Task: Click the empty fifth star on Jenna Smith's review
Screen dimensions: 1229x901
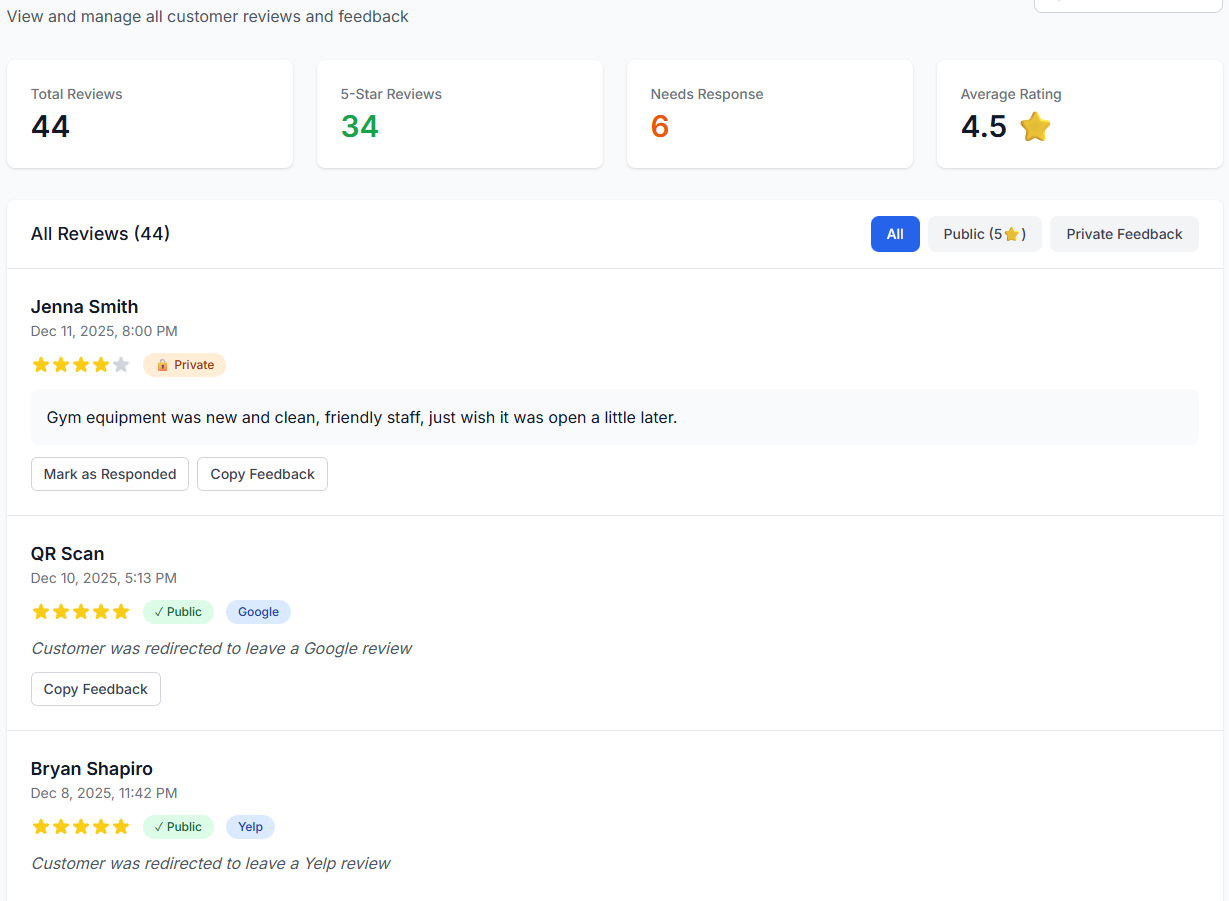Action: point(121,365)
